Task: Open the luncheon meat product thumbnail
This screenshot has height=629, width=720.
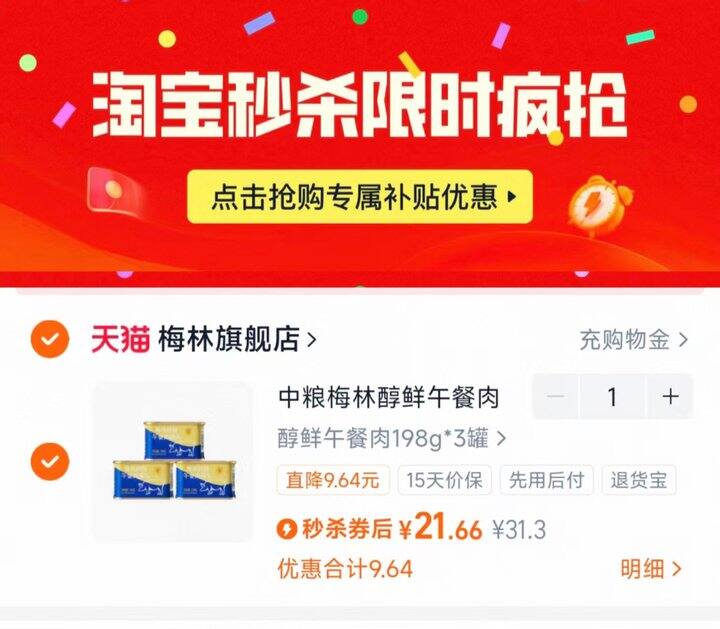Action: coord(174,461)
